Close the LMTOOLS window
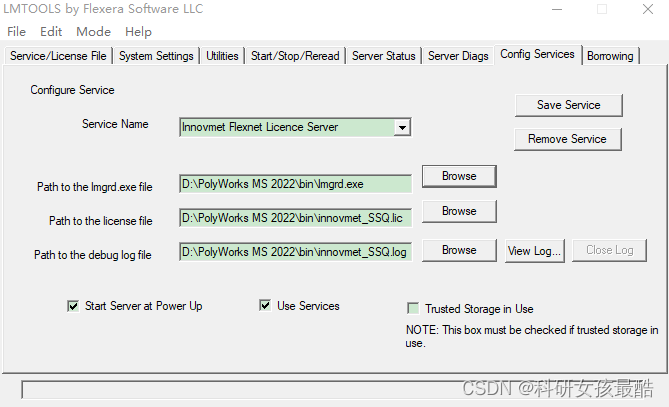Image resolution: width=669 pixels, height=407 pixels. [x=648, y=9]
